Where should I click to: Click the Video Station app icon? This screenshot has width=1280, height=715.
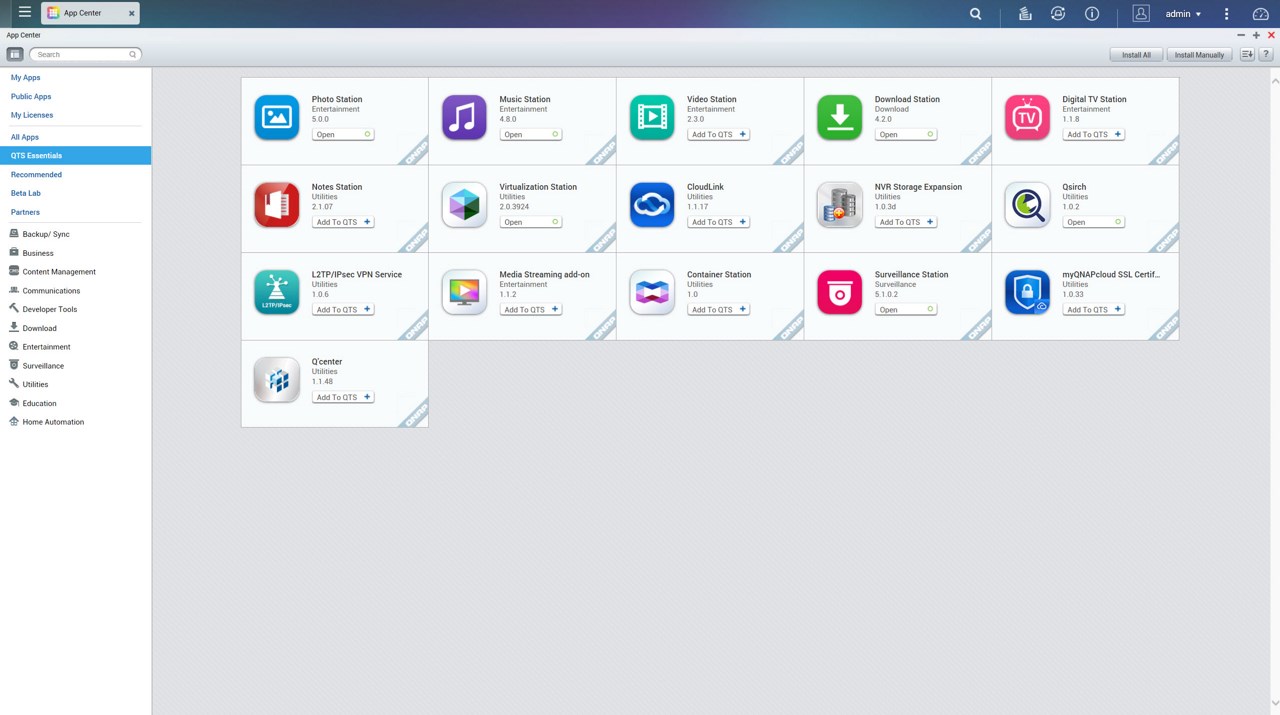pos(652,117)
